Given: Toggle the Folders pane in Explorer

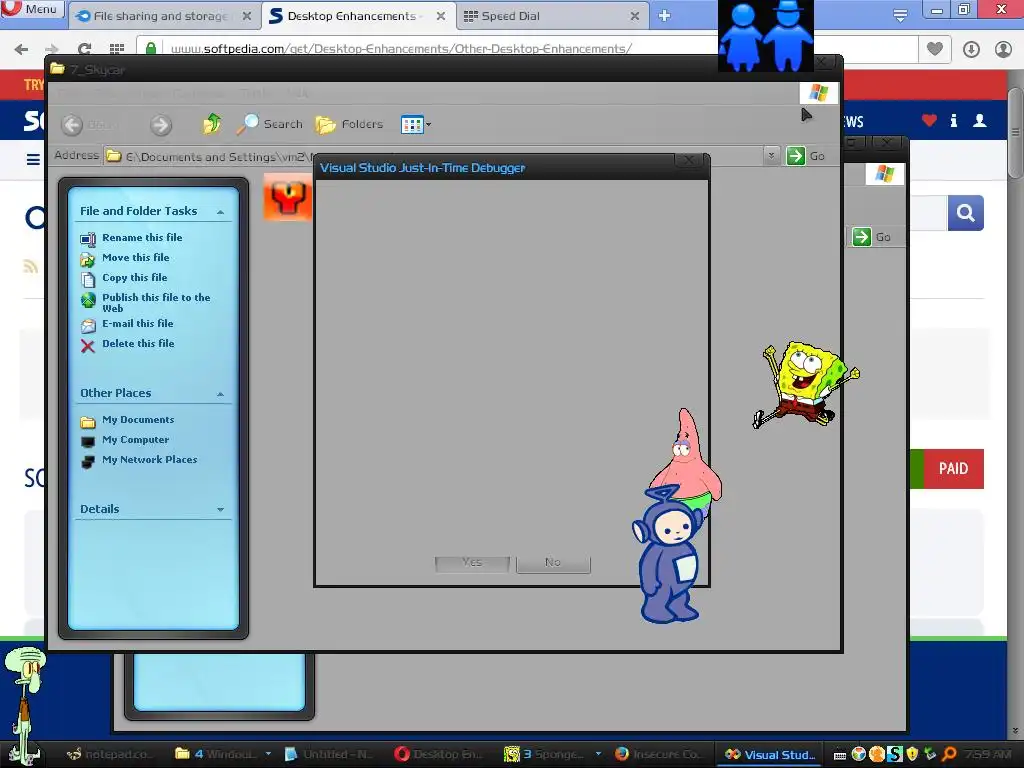Looking at the screenshot, I should point(349,124).
